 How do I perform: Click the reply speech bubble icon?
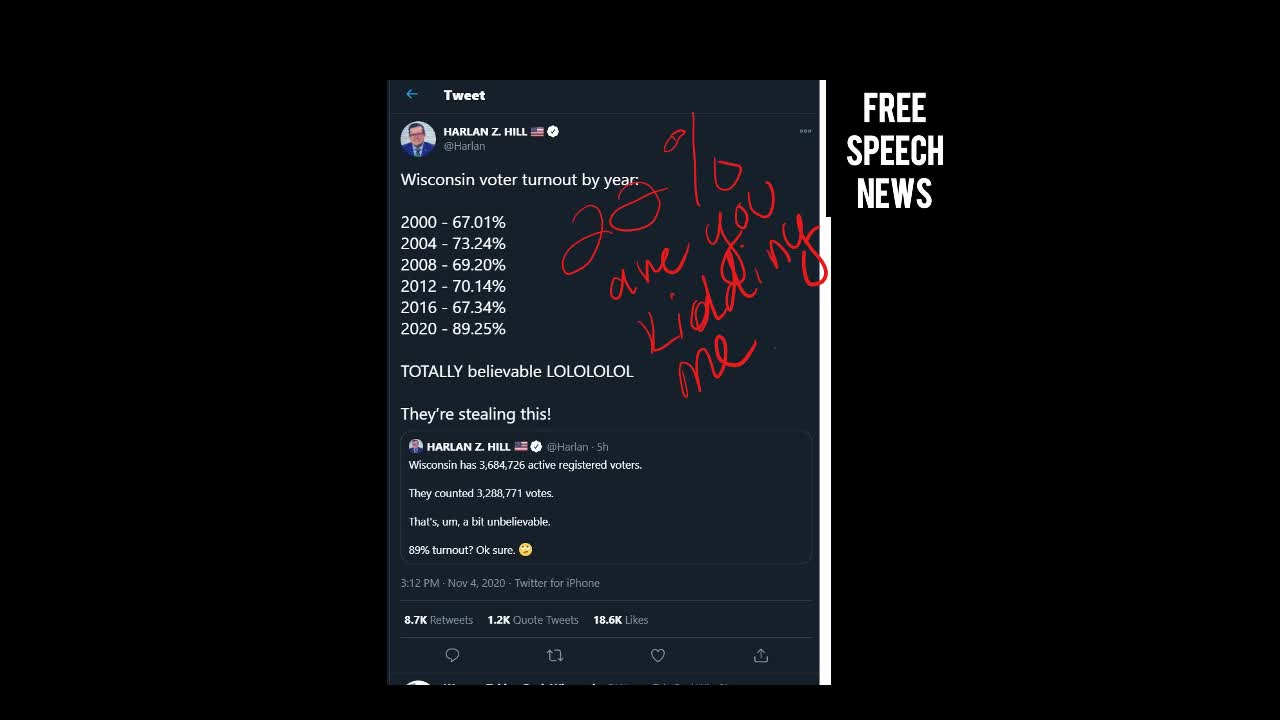pyautogui.click(x=452, y=655)
